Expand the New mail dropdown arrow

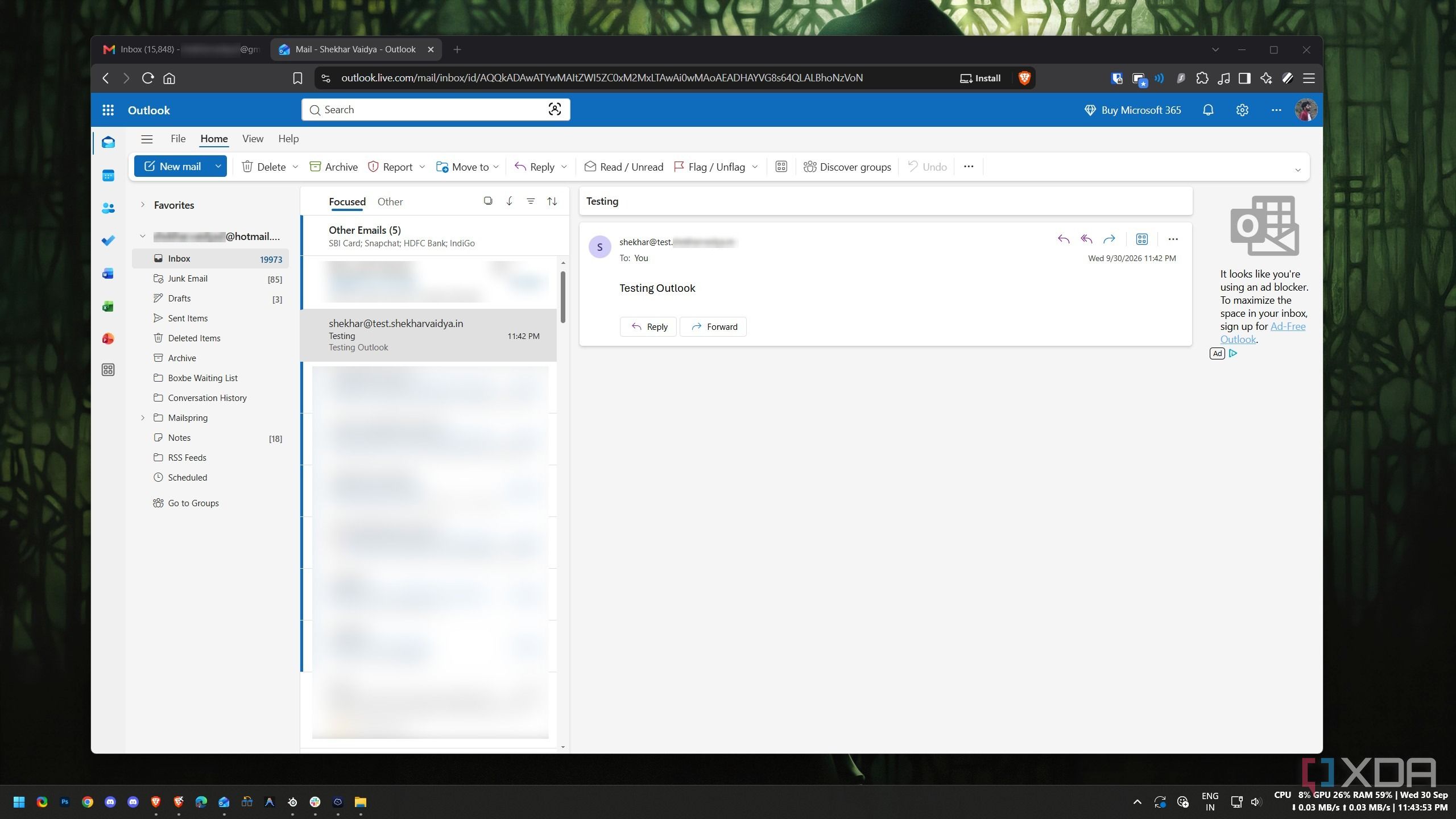218,166
